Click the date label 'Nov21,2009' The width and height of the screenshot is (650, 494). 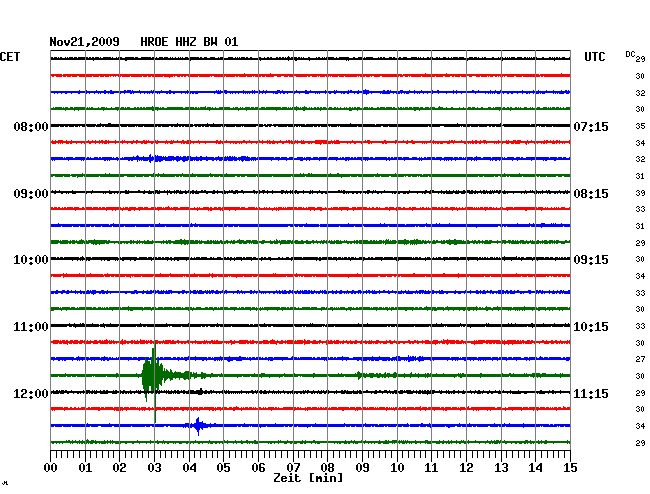pyautogui.click(x=84, y=42)
